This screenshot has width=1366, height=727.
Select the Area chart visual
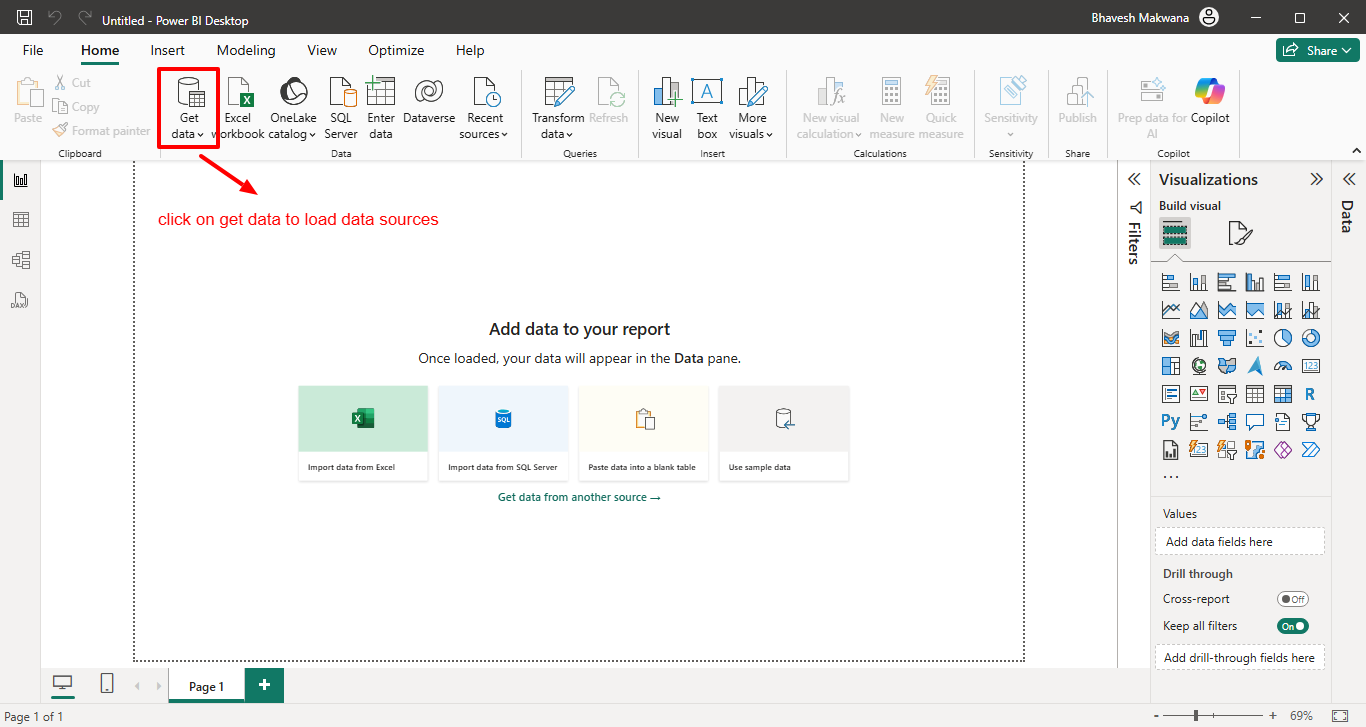point(1198,310)
